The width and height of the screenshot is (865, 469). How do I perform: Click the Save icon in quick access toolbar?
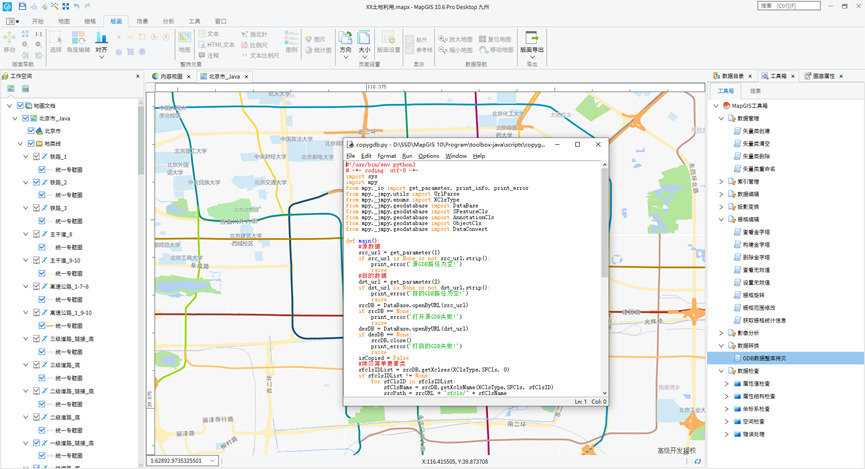click(22, 6)
